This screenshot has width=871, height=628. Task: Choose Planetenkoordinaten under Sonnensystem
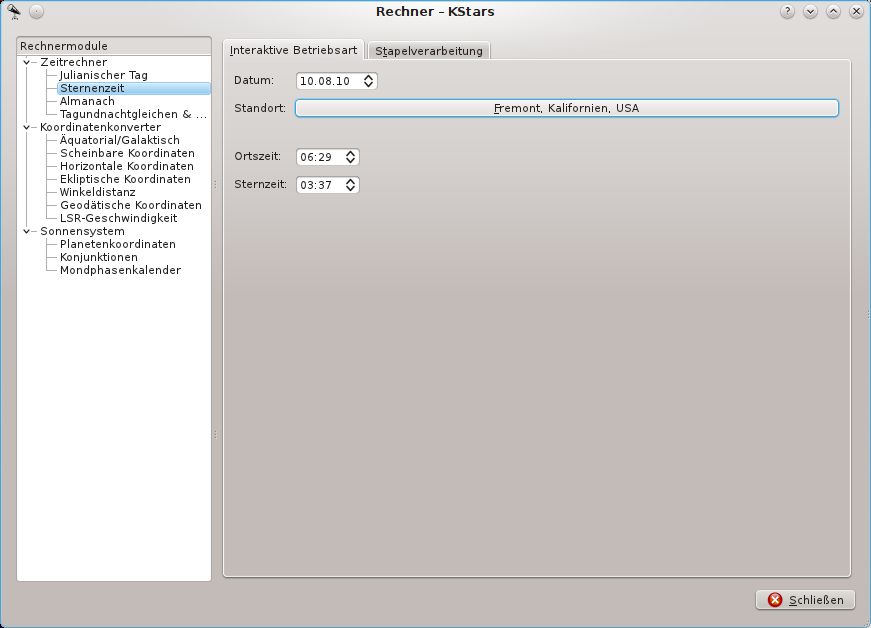pos(117,244)
